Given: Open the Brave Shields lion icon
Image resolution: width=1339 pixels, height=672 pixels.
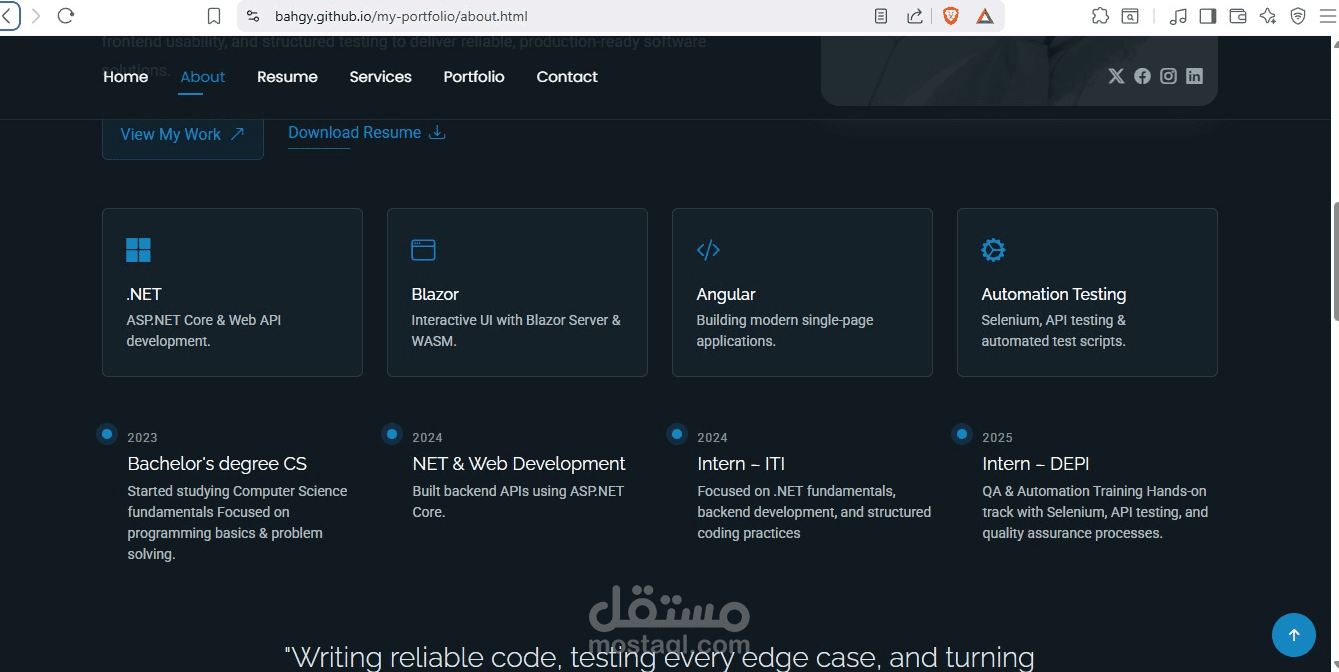Looking at the screenshot, I should [x=951, y=16].
